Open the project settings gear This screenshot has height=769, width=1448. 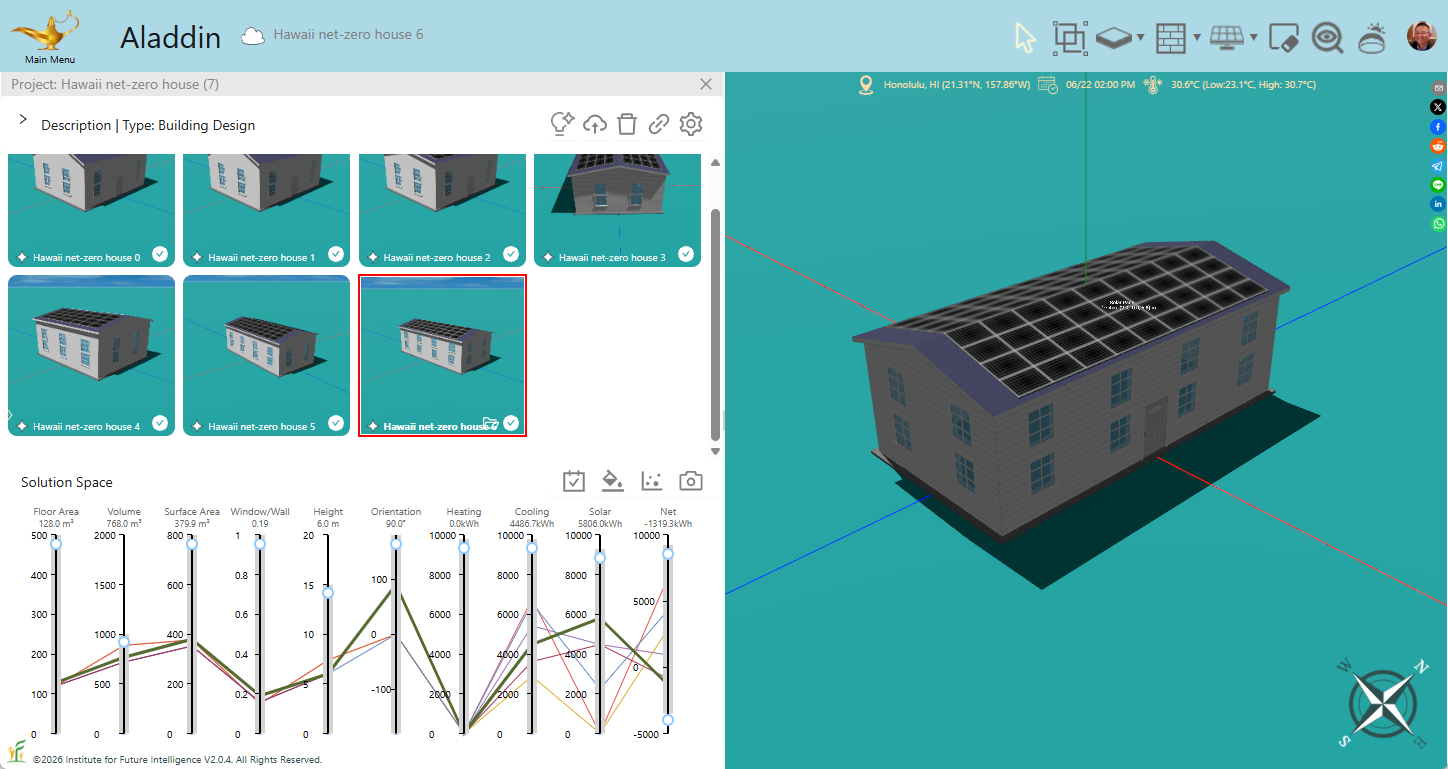(x=691, y=124)
